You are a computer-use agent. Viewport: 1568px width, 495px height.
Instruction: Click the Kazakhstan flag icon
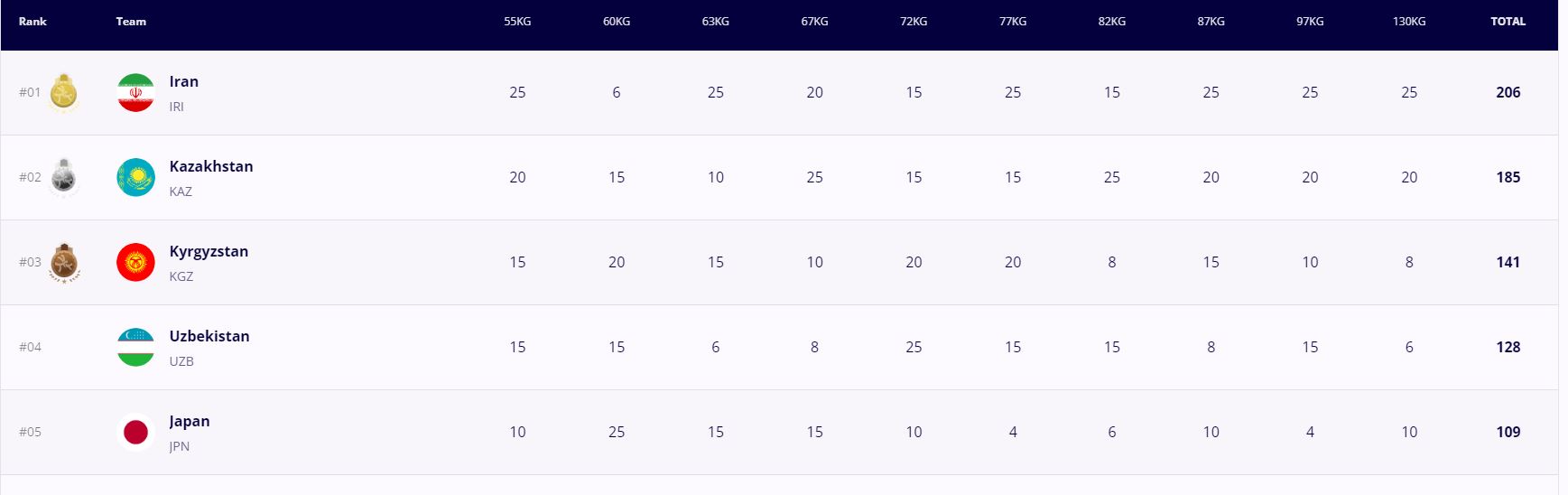[135, 177]
